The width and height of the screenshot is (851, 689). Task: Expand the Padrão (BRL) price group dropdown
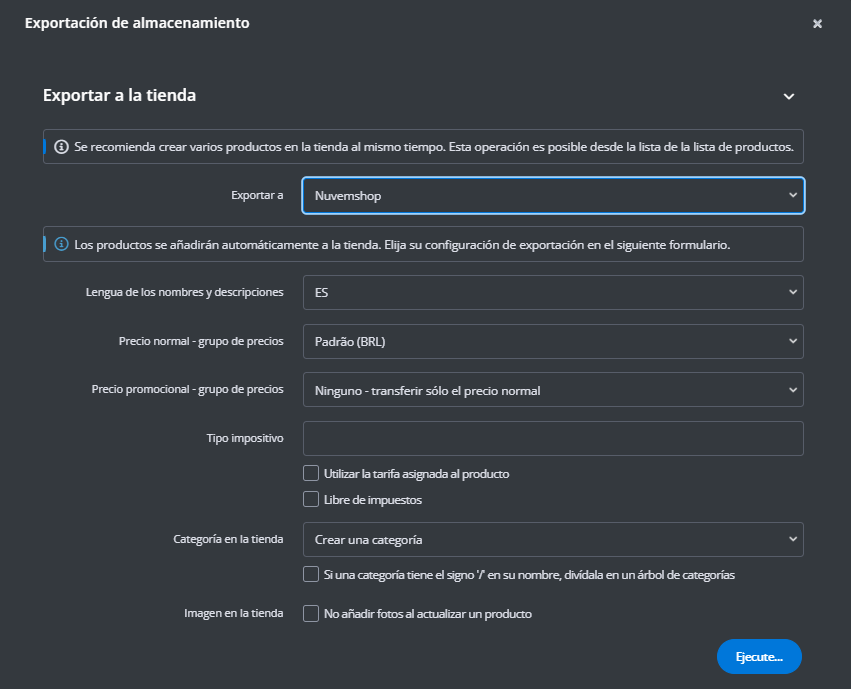[553, 341]
